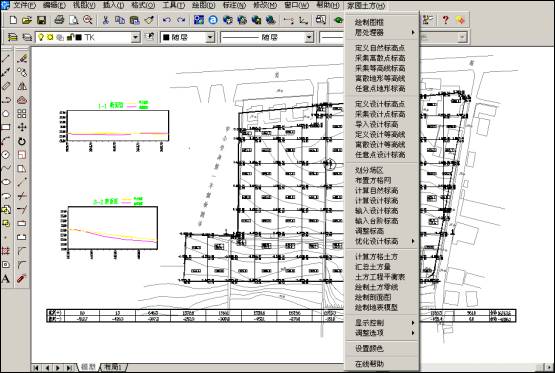Screen dimensions: 555x373
Task: Switch to the 布局1 tab
Action: click(114, 367)
